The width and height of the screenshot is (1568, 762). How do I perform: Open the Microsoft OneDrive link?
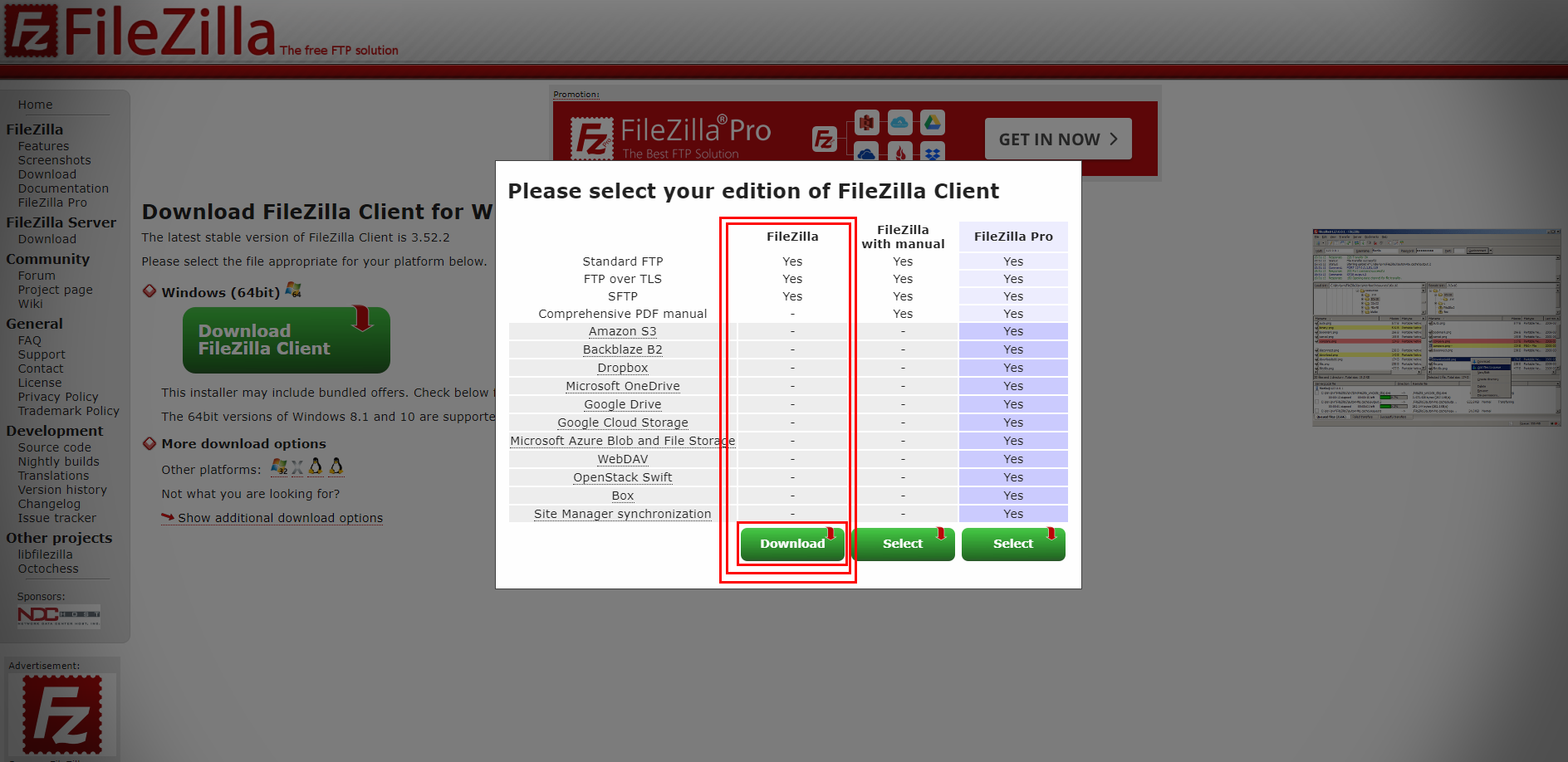click(622, 386)
